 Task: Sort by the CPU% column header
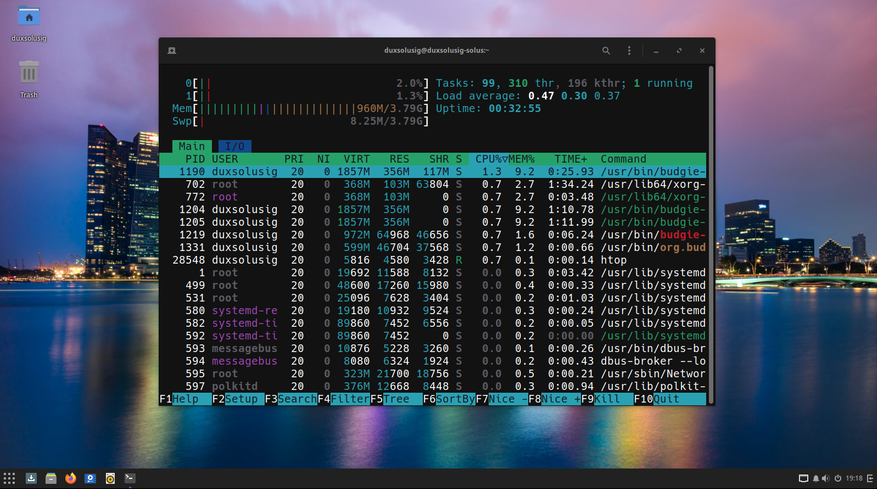[489, 159]
